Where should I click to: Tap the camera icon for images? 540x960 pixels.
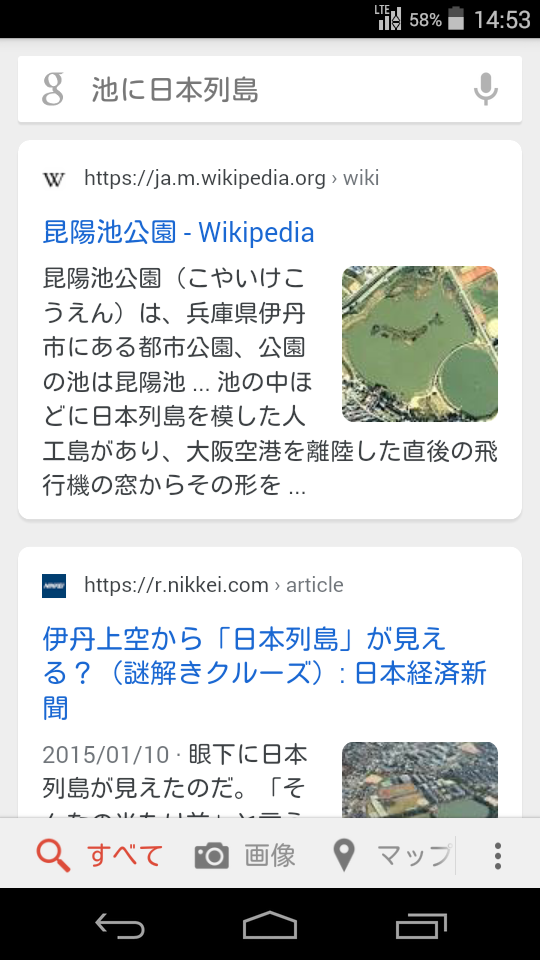(x=212, y=855)
